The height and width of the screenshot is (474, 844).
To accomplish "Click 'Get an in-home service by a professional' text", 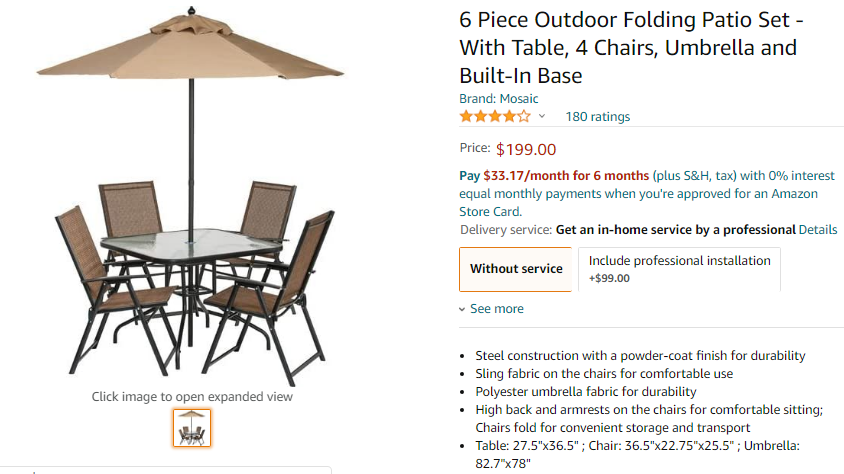I will (675, 230).
